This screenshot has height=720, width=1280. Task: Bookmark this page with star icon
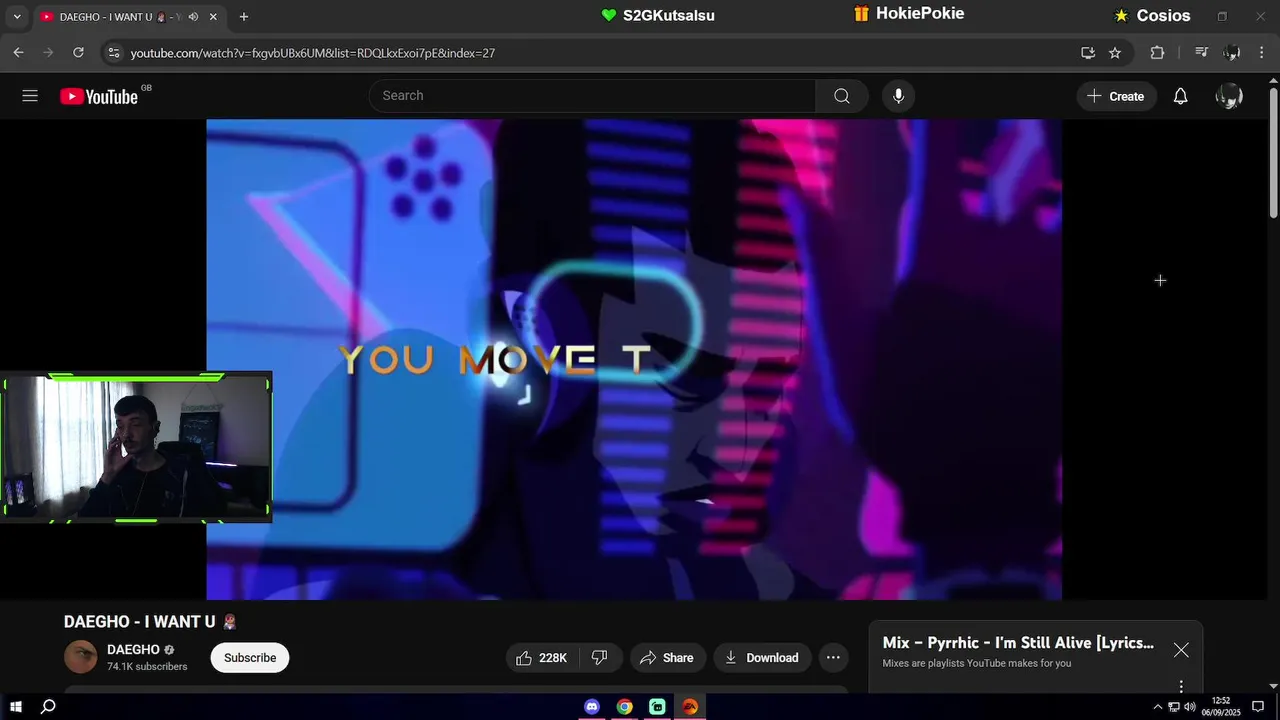pos(1115,53)
